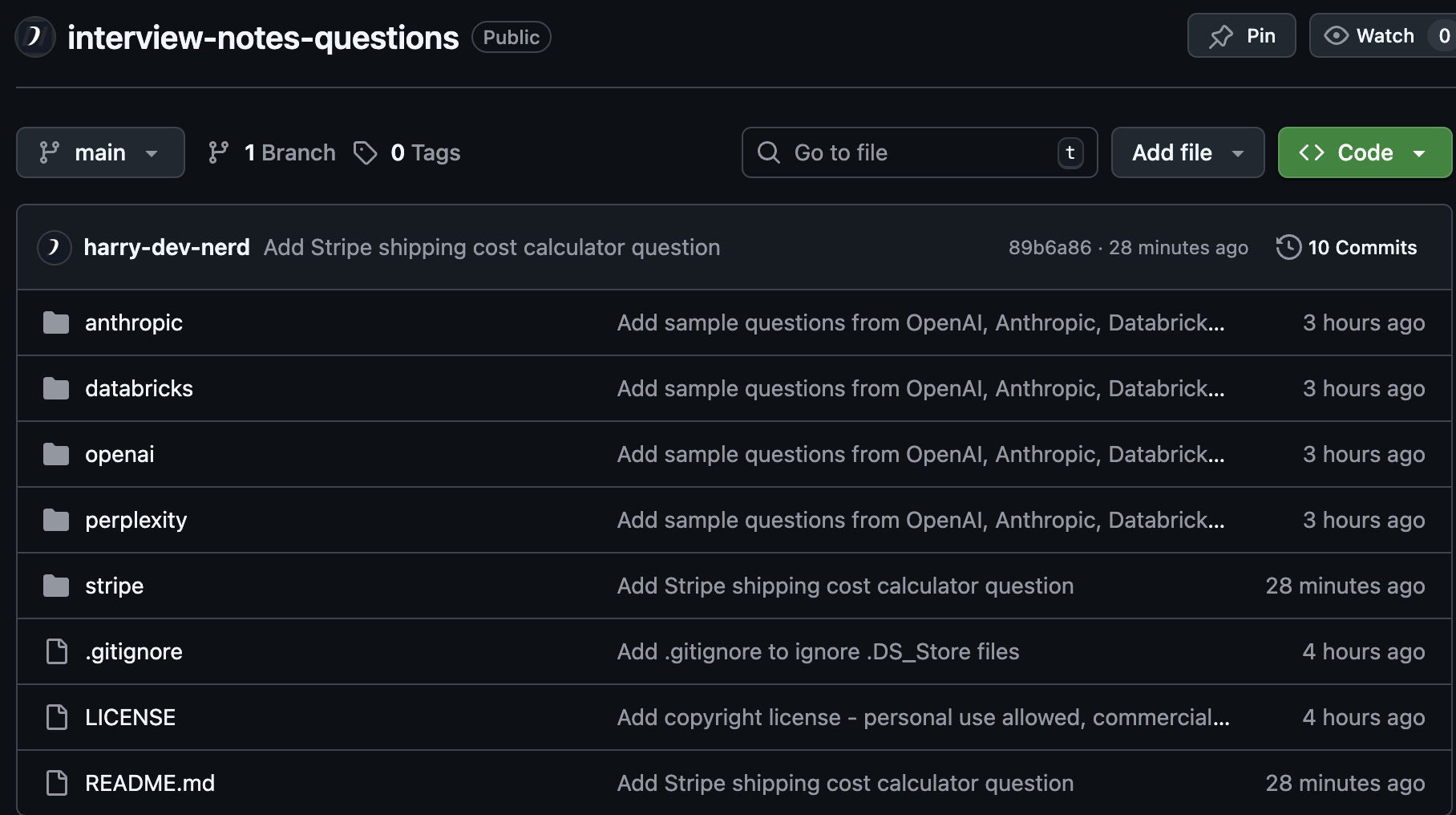This screenshot has width=1456, height=815.
Task: Click harry-dev-nerd's commit avatar
Action: click(53, 247)
